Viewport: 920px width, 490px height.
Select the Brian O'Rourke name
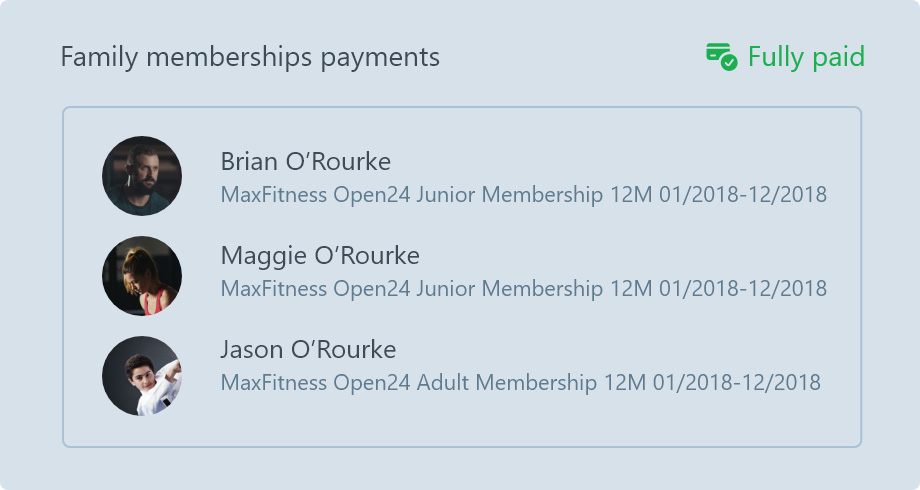coord(305,161)
